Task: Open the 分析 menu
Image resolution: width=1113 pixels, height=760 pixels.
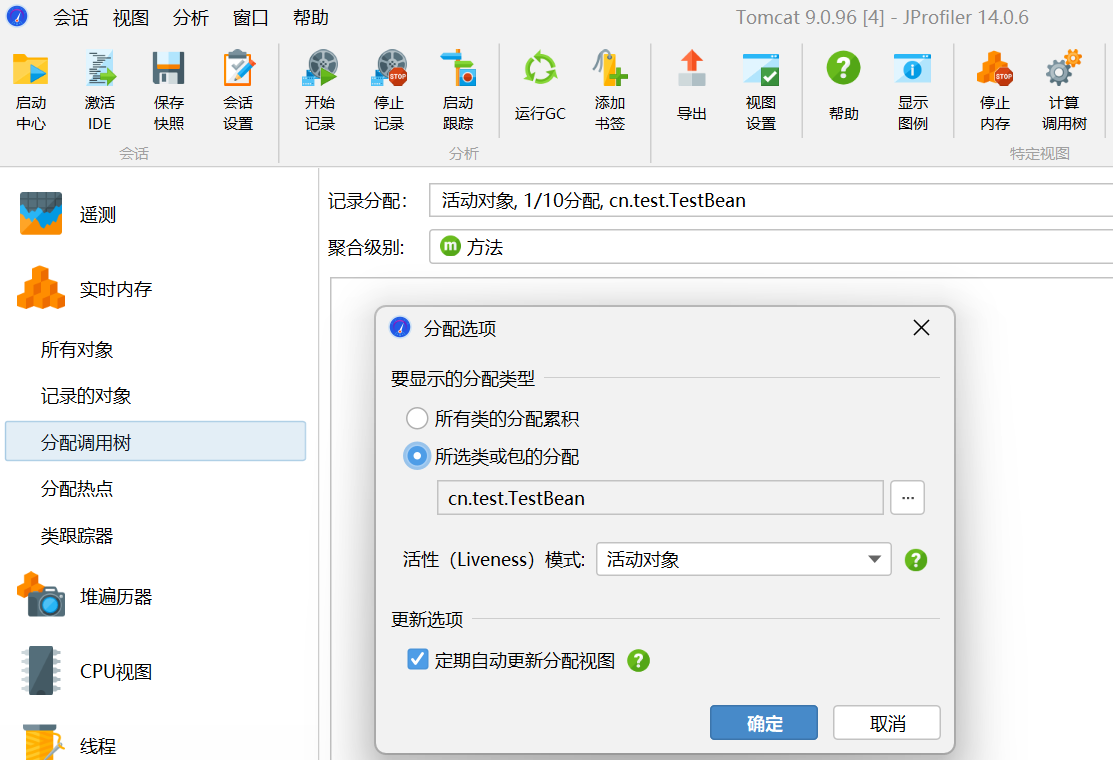Action: [191, 17]
